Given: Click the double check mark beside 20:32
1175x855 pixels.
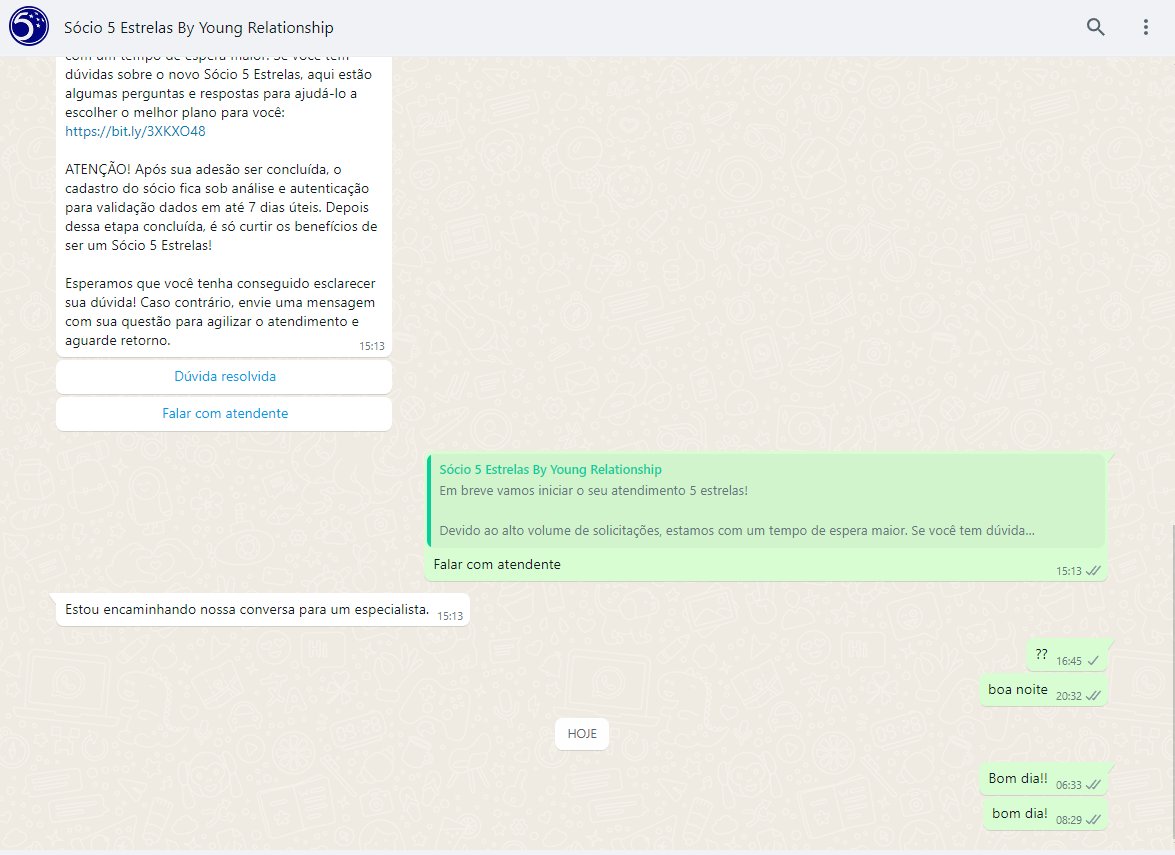Looking at the screenshot, I should (1093, 696).
